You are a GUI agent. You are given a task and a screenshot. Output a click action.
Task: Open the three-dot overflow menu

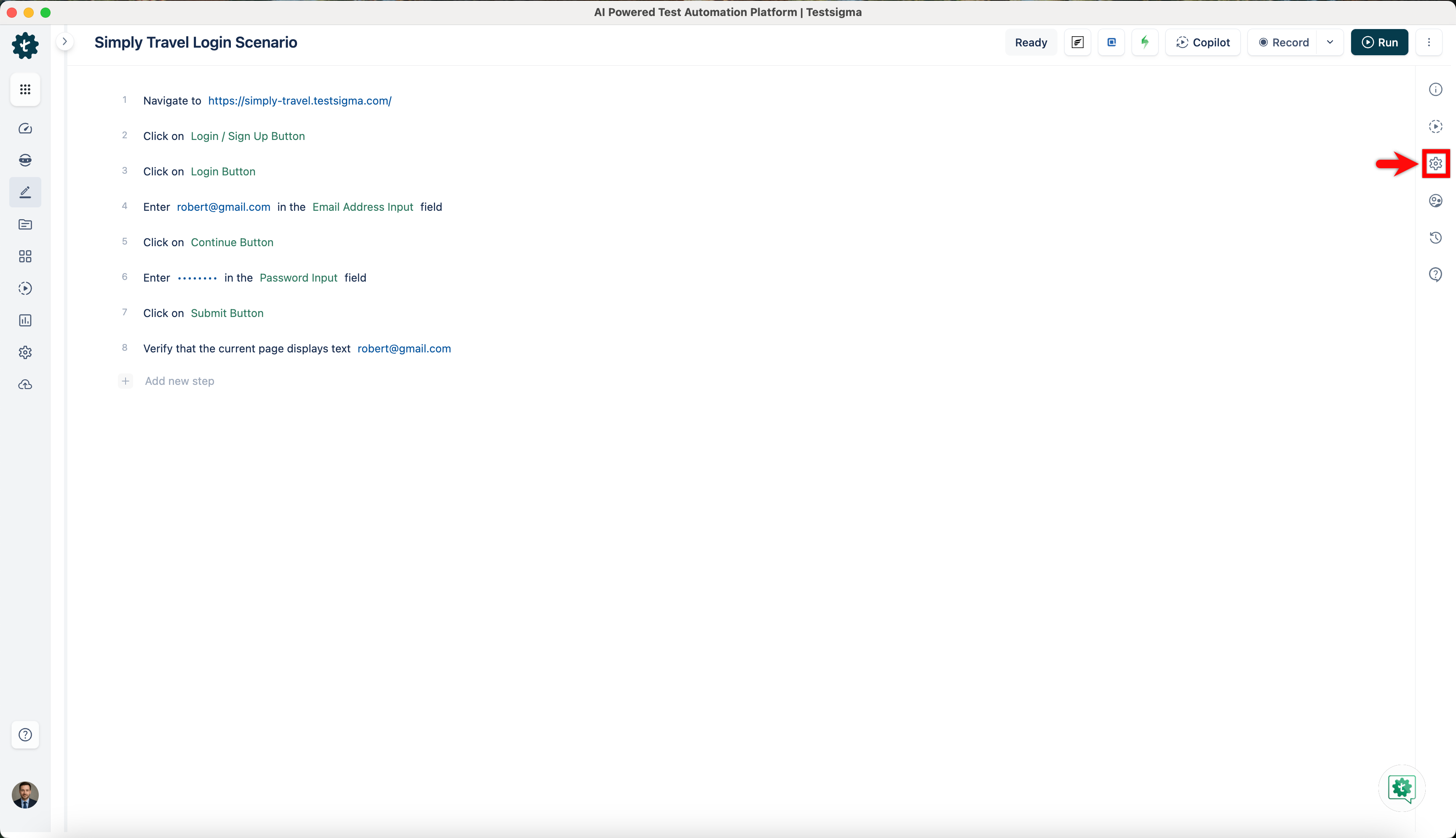1429,42
